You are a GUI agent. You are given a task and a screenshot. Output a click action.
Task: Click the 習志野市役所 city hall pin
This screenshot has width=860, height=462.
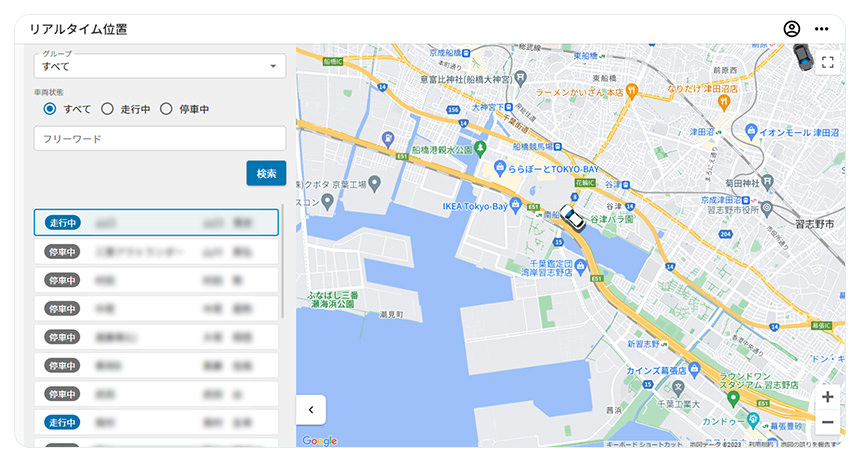pyautogui.click(x=767, y=209)
